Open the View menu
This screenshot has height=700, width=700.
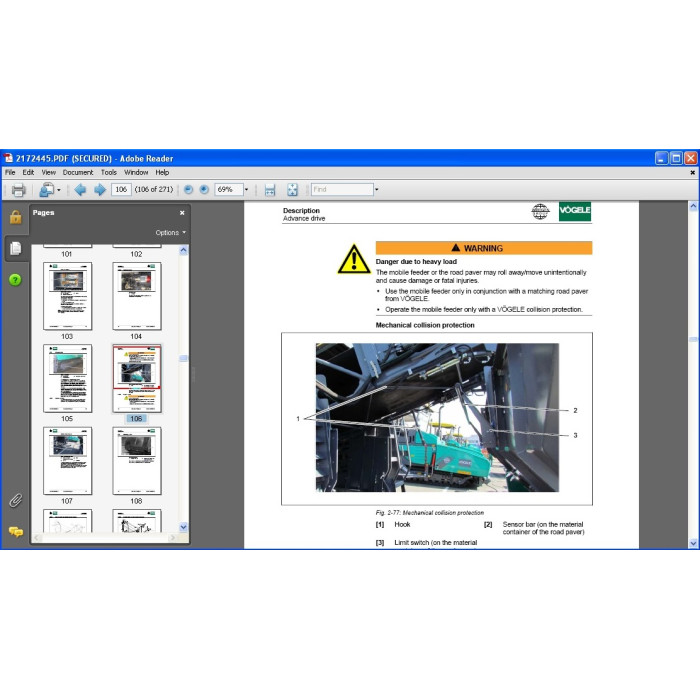[49, 172]
